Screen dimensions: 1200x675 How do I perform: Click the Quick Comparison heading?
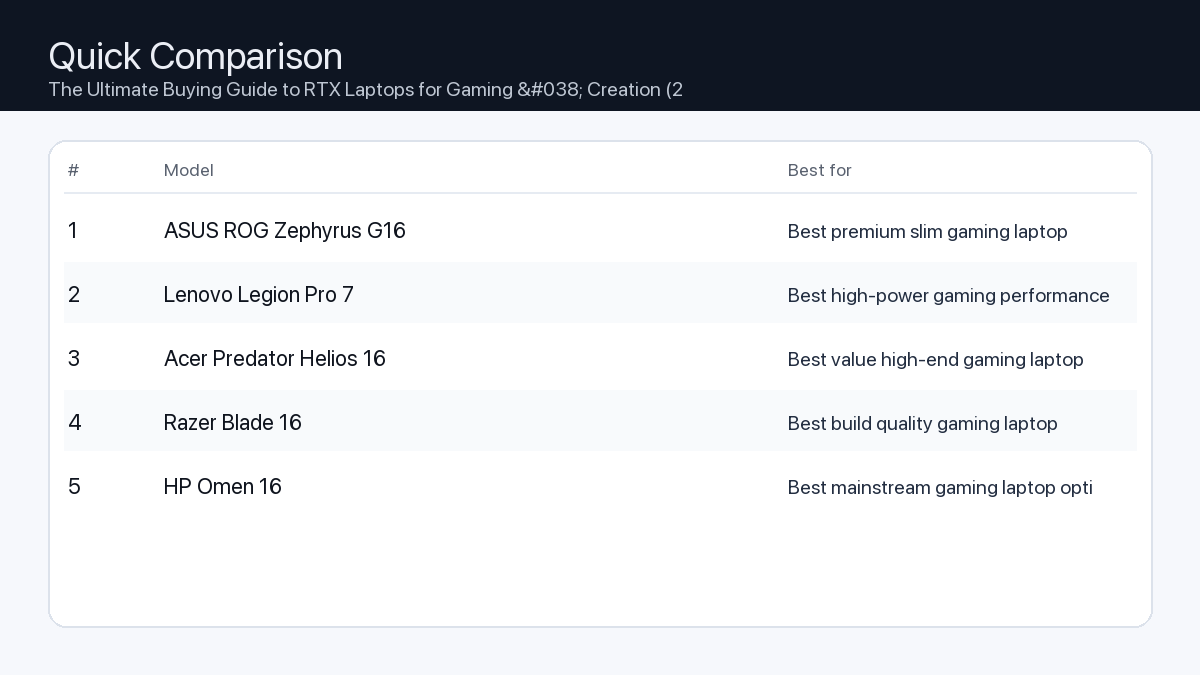[x=195, y=56]
